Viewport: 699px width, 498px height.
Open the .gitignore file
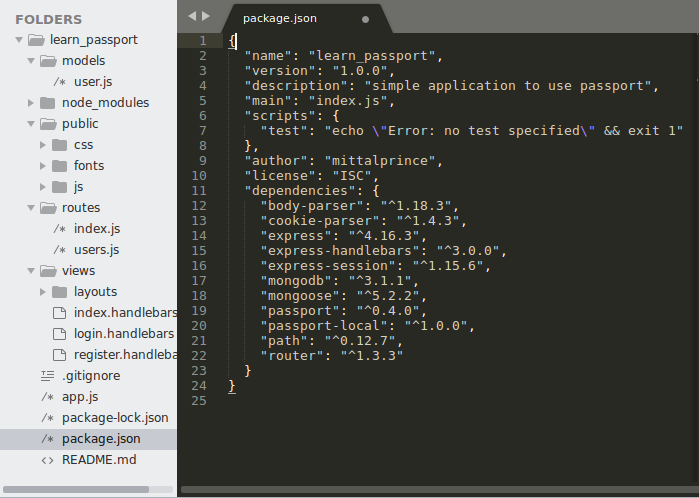pyautogui.click(x=91, y=376)
